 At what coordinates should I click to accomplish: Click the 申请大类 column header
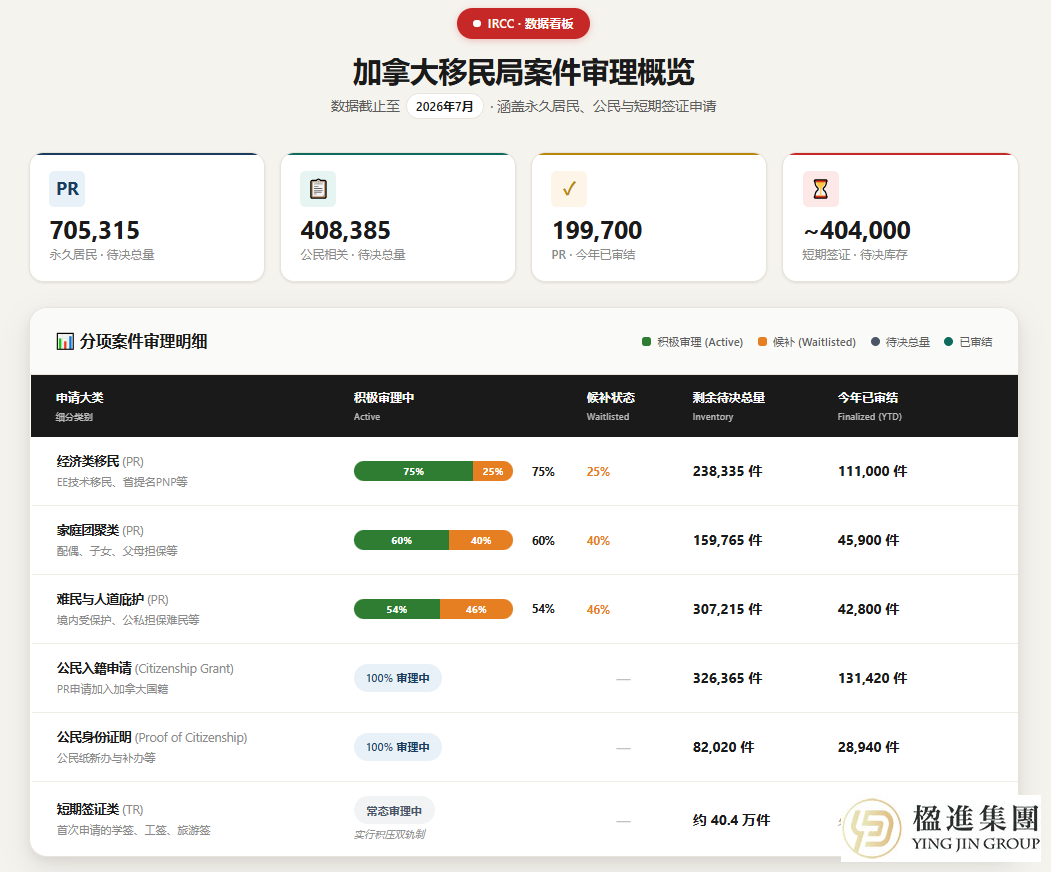click(x=80, y=397)
